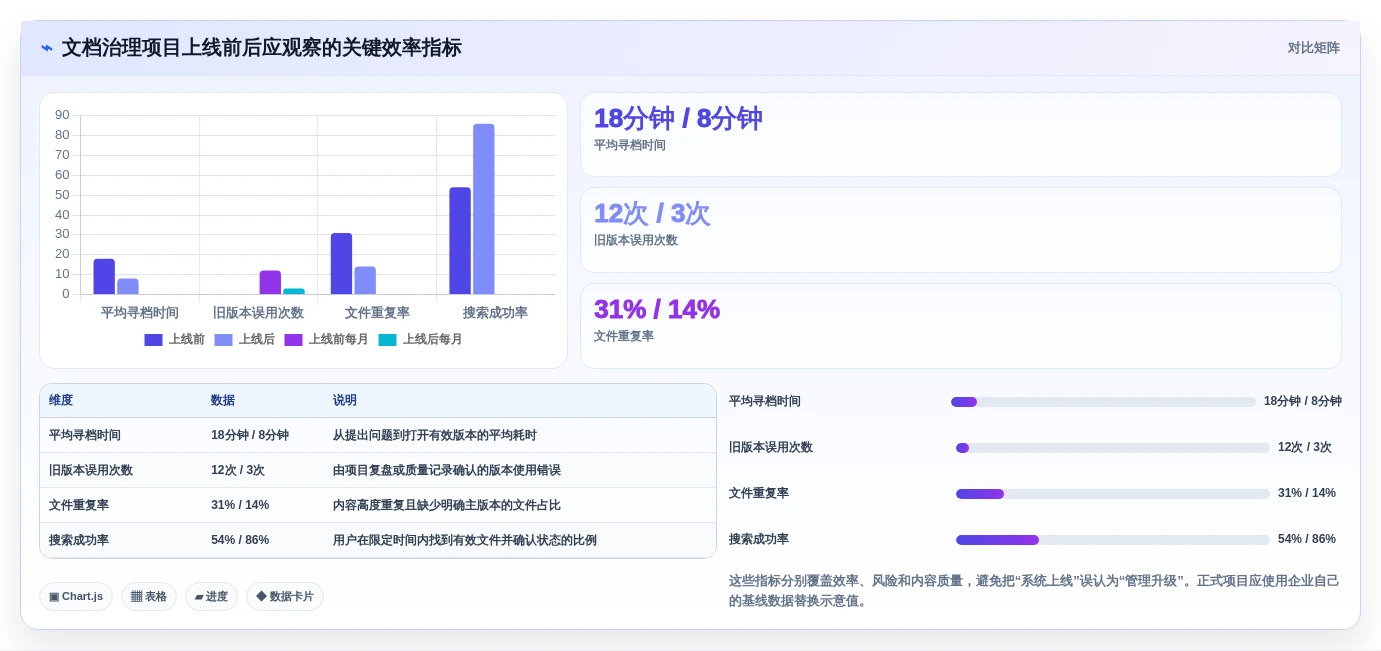Viewport: 1381px width, 651px height.
Task: Click description 内容高度重复且缺少明确主版本的文件占比
Action: click(447, 505)
